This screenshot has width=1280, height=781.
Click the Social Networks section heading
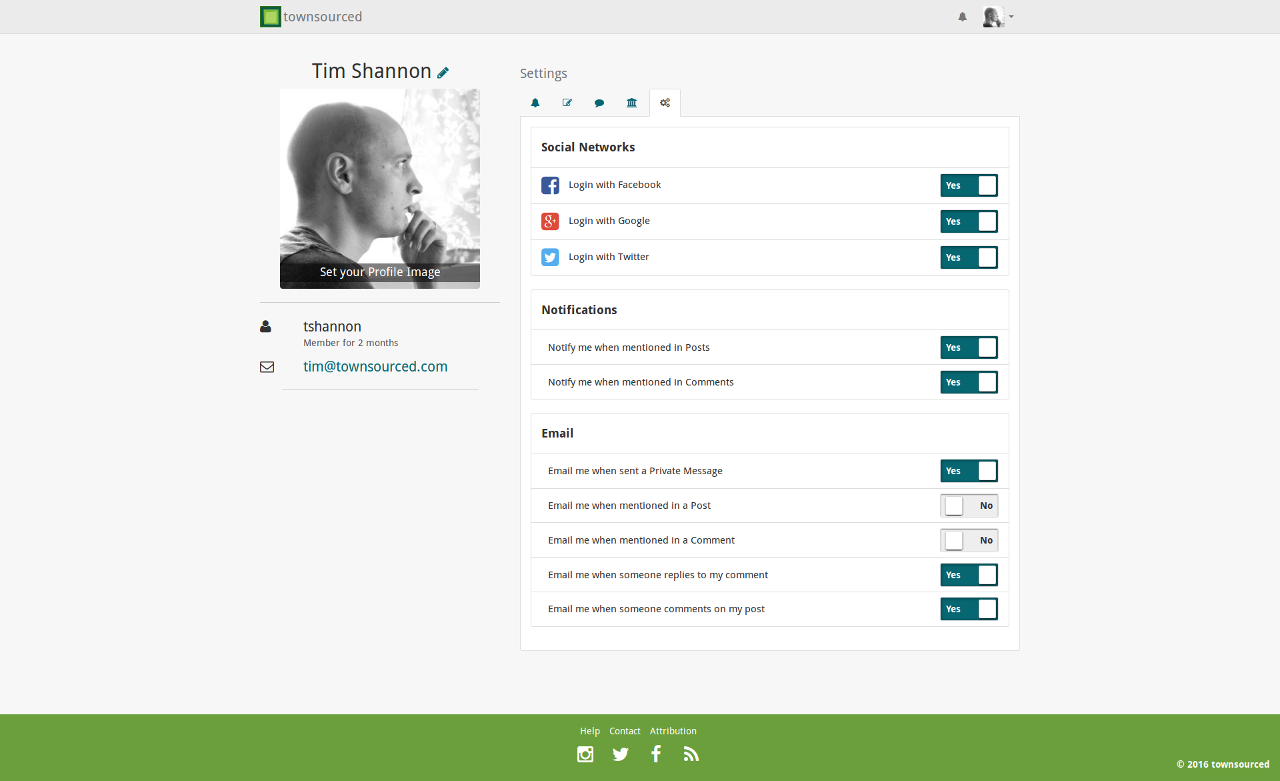click(588, 147)
